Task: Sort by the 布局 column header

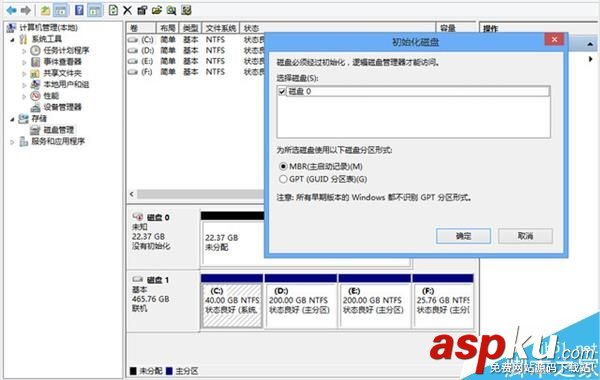Action: (x=168, y=28)
